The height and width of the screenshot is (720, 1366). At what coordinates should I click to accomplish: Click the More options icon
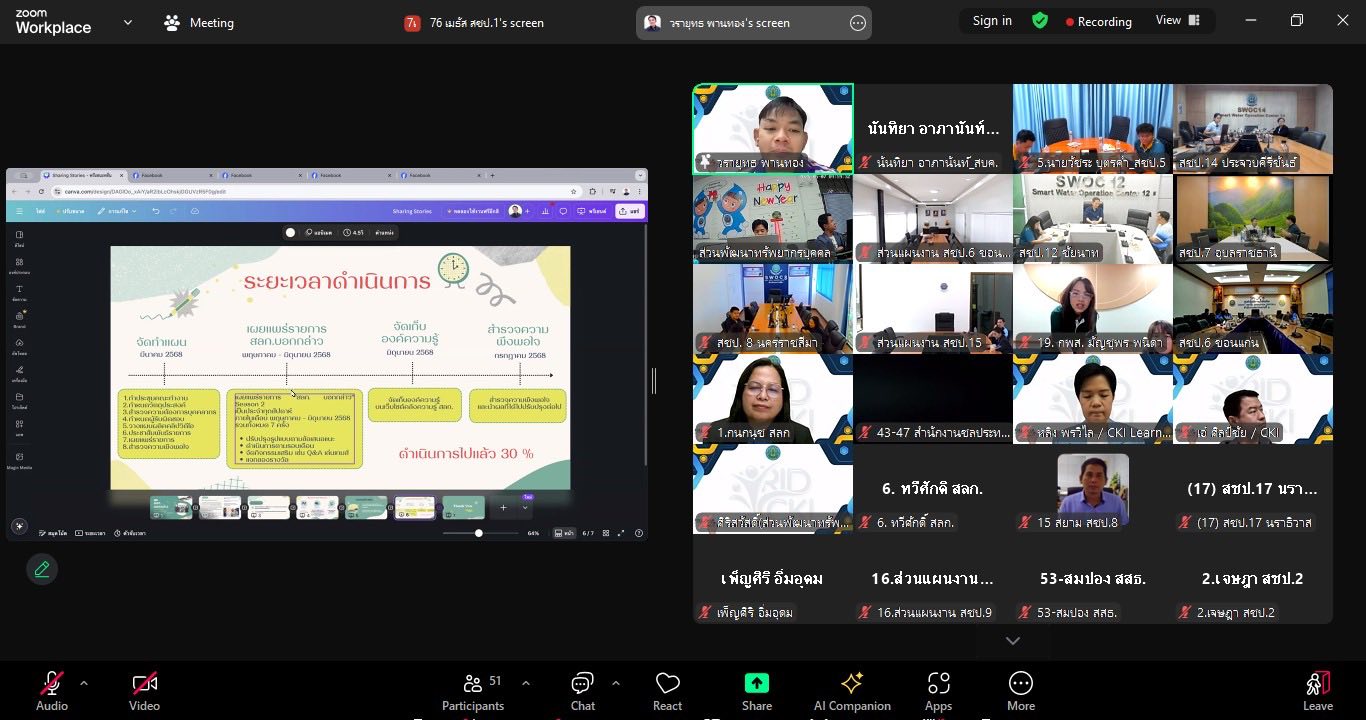click(x=1020, y=691)
